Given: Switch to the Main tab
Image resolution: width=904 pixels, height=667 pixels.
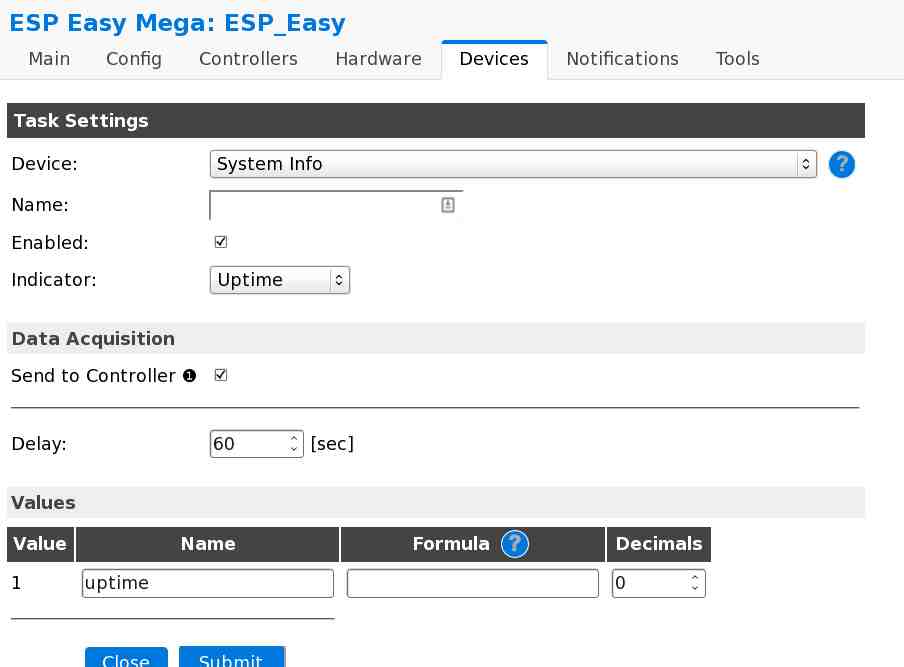Looking at the screenshot, I should pos(49,59).
